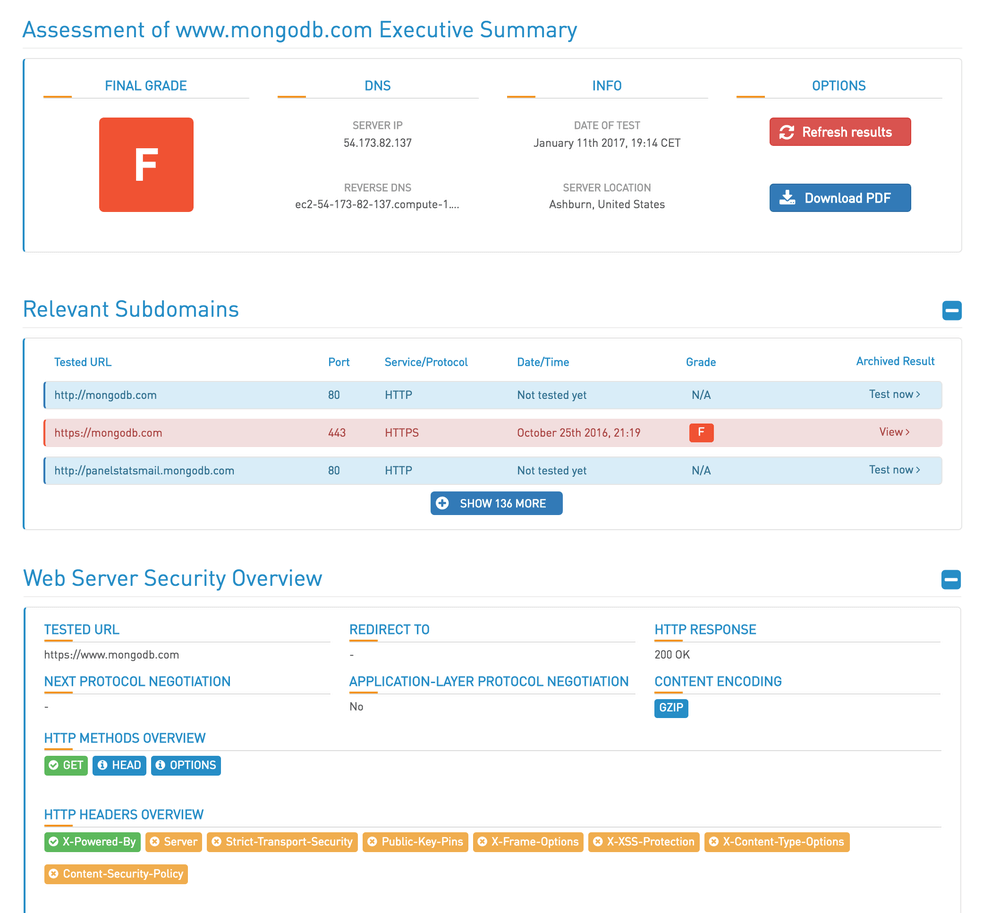Click the REDIRECT TO heading
This screenshot has height=913, width=1000.
tap(390, 630)
